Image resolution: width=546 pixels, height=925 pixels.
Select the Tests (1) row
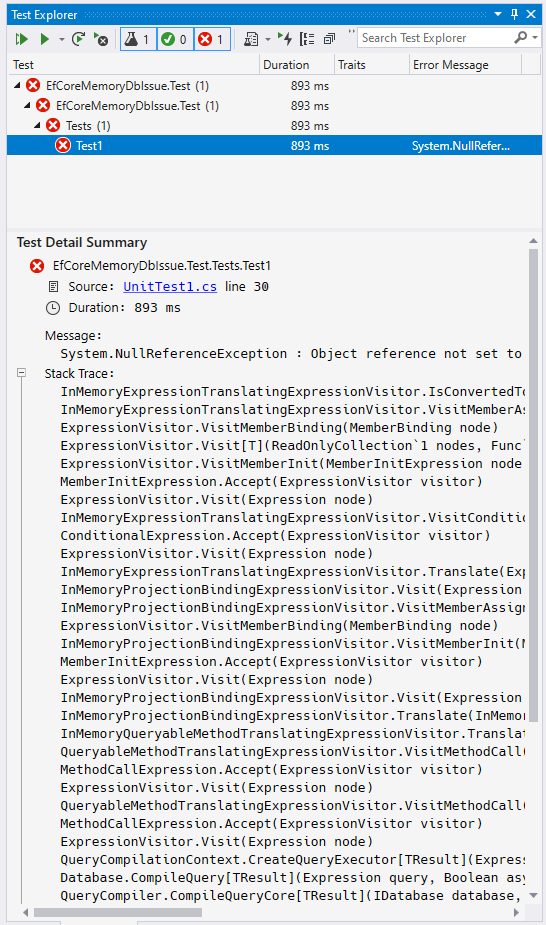(274, 126)
